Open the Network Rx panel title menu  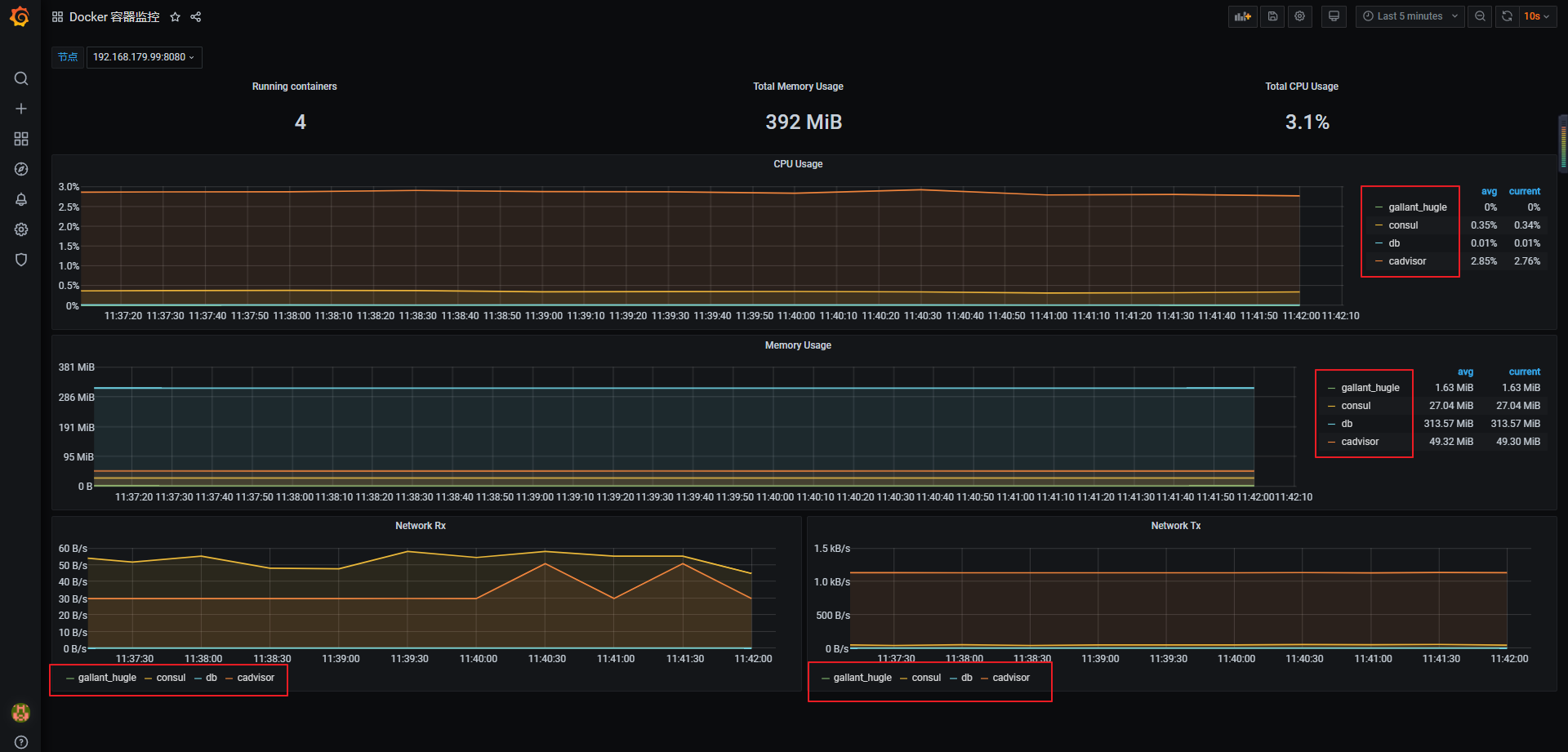[421, 525]
